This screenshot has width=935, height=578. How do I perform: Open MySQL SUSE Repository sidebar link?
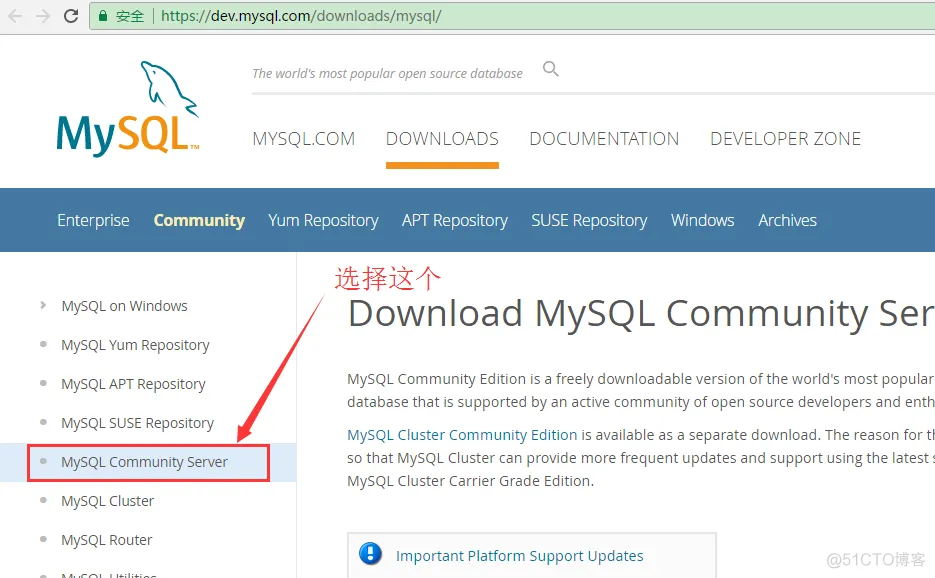[137, 423]
